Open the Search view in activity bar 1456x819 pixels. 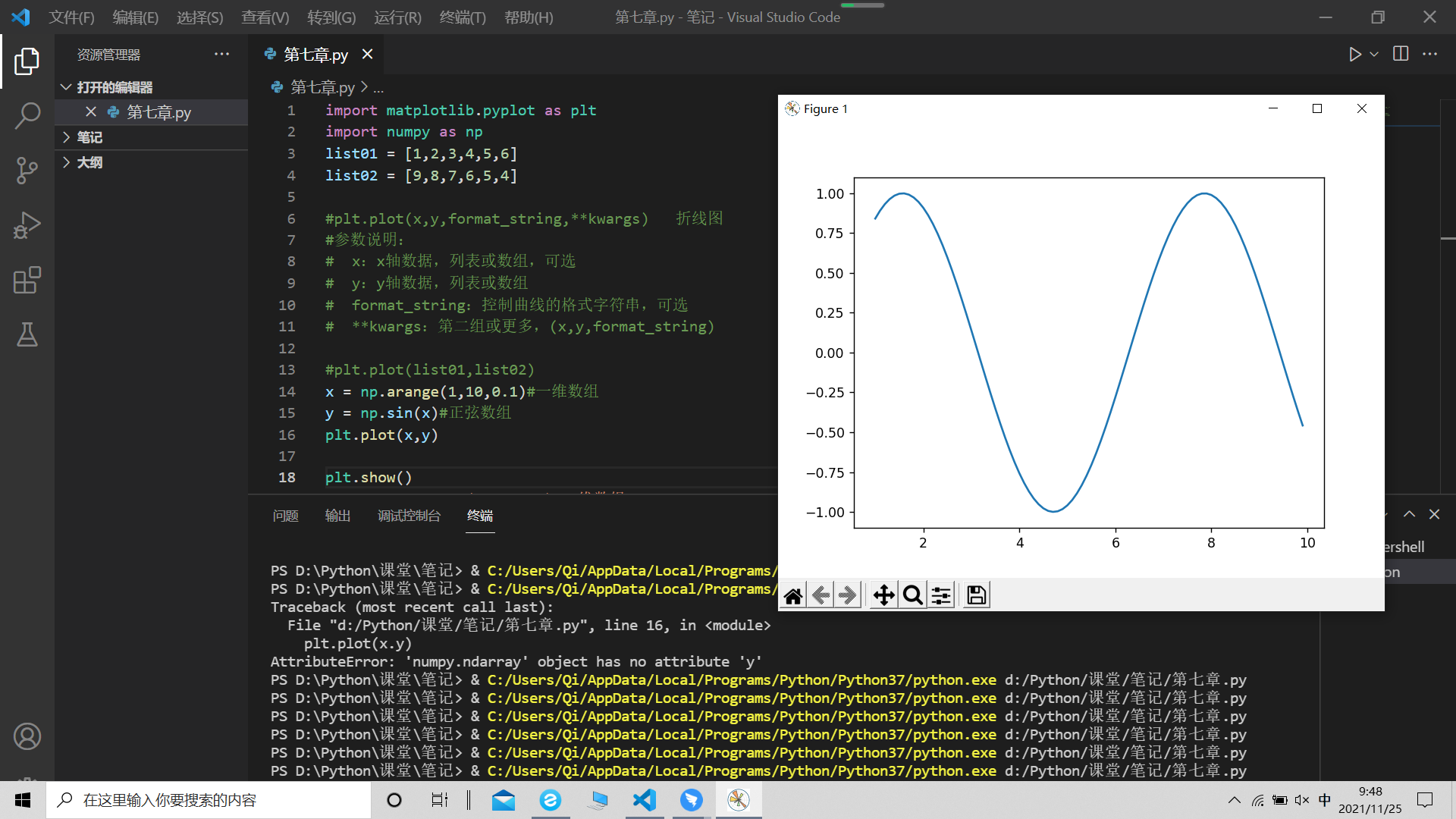[x=27, y=116]
